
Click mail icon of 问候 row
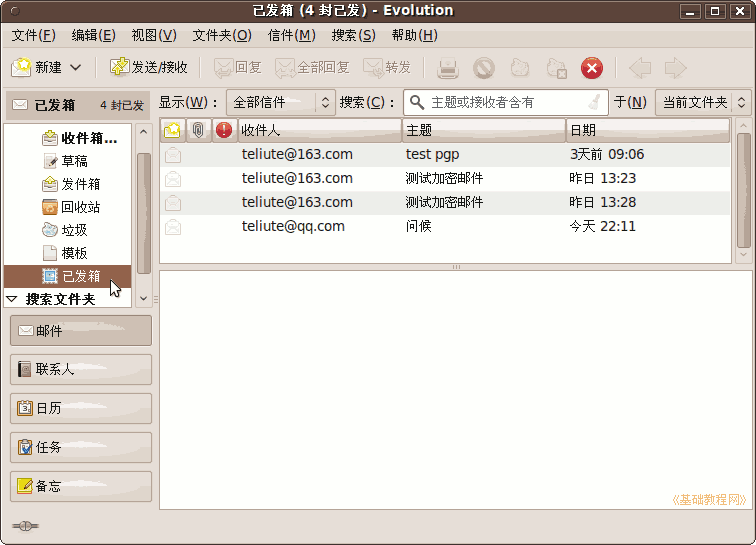[x=173, y=227]
